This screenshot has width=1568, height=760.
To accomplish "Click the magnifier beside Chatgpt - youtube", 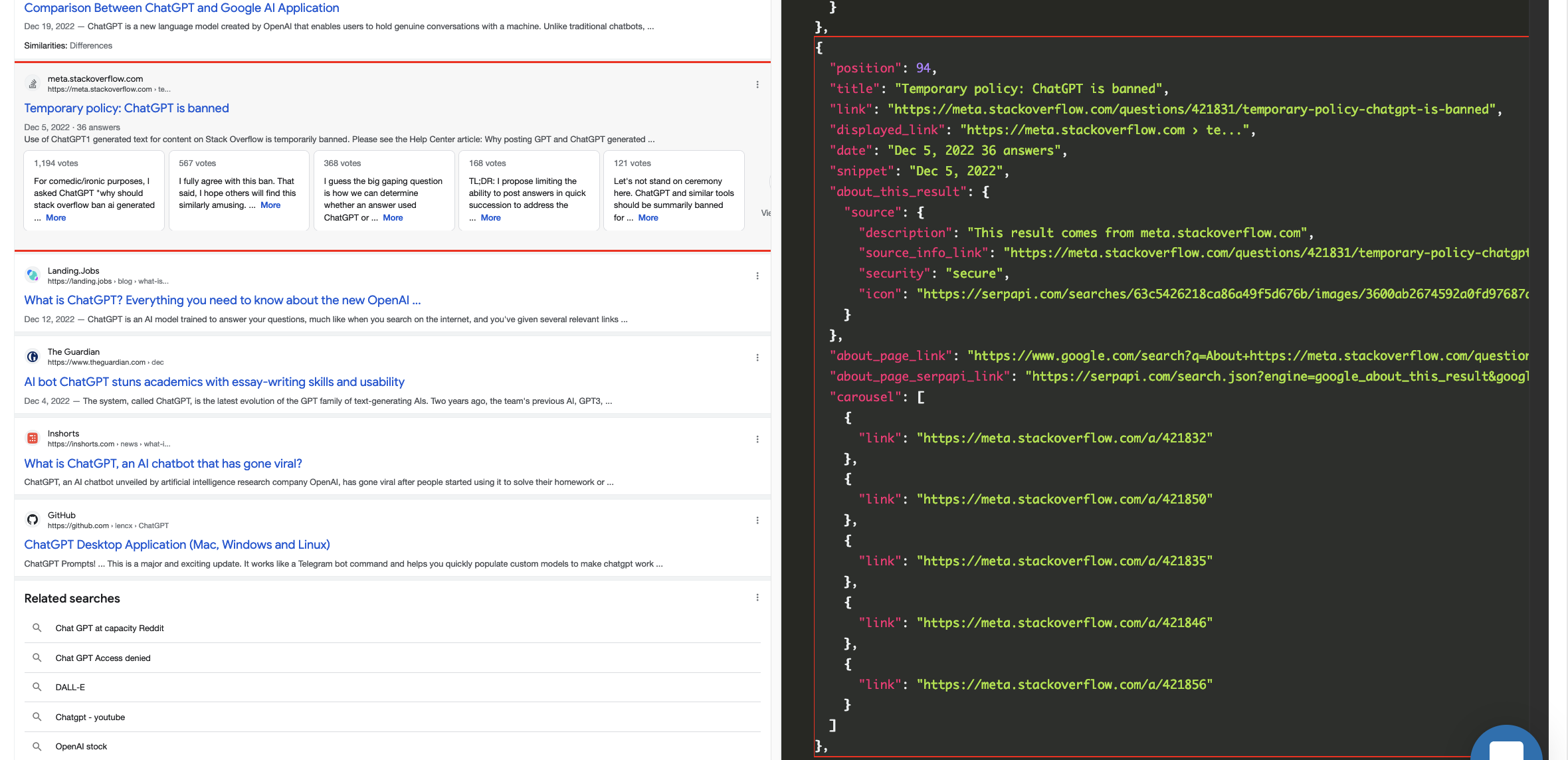I will tap(37, 717).
